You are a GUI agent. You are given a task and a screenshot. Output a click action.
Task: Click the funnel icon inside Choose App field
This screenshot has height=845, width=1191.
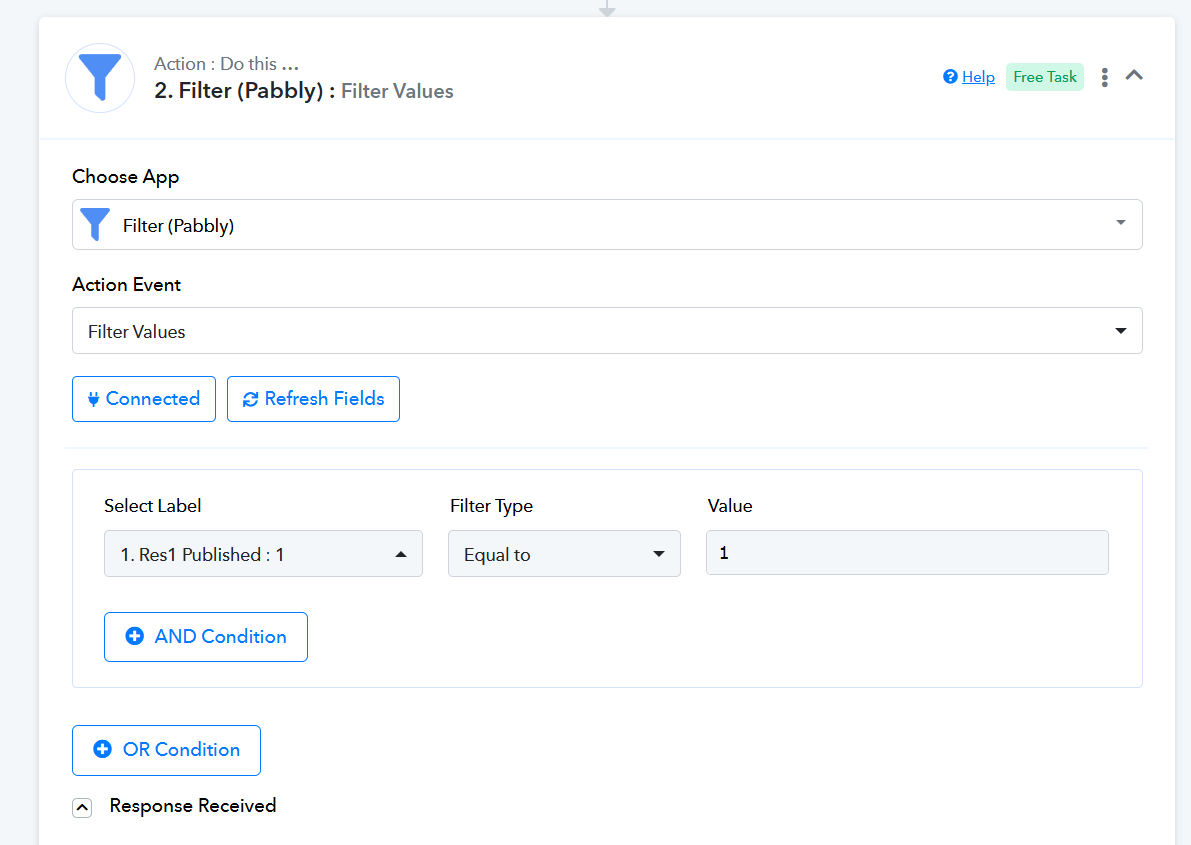pyautogui.click(x=95, y=225)
